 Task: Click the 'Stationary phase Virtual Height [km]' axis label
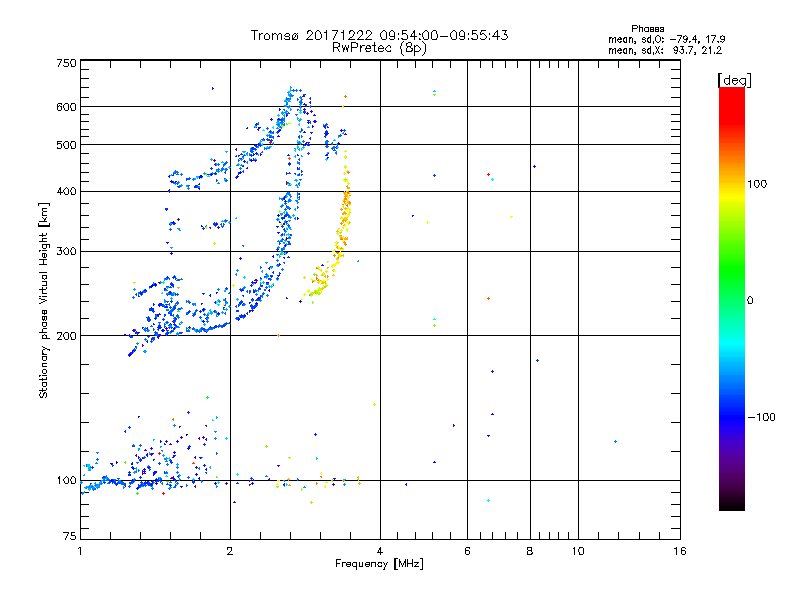[44, 300]
